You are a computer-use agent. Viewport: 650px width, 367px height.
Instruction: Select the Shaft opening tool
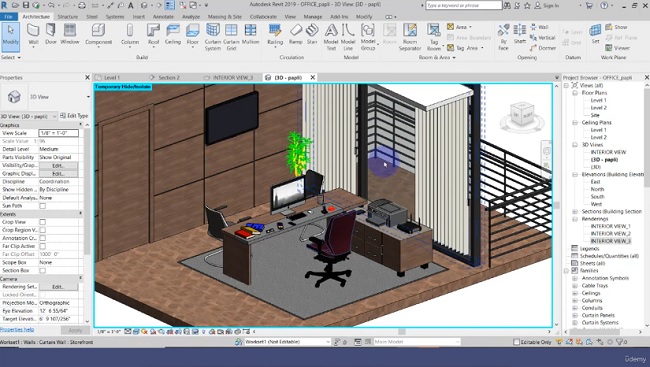tap(519, 34)
